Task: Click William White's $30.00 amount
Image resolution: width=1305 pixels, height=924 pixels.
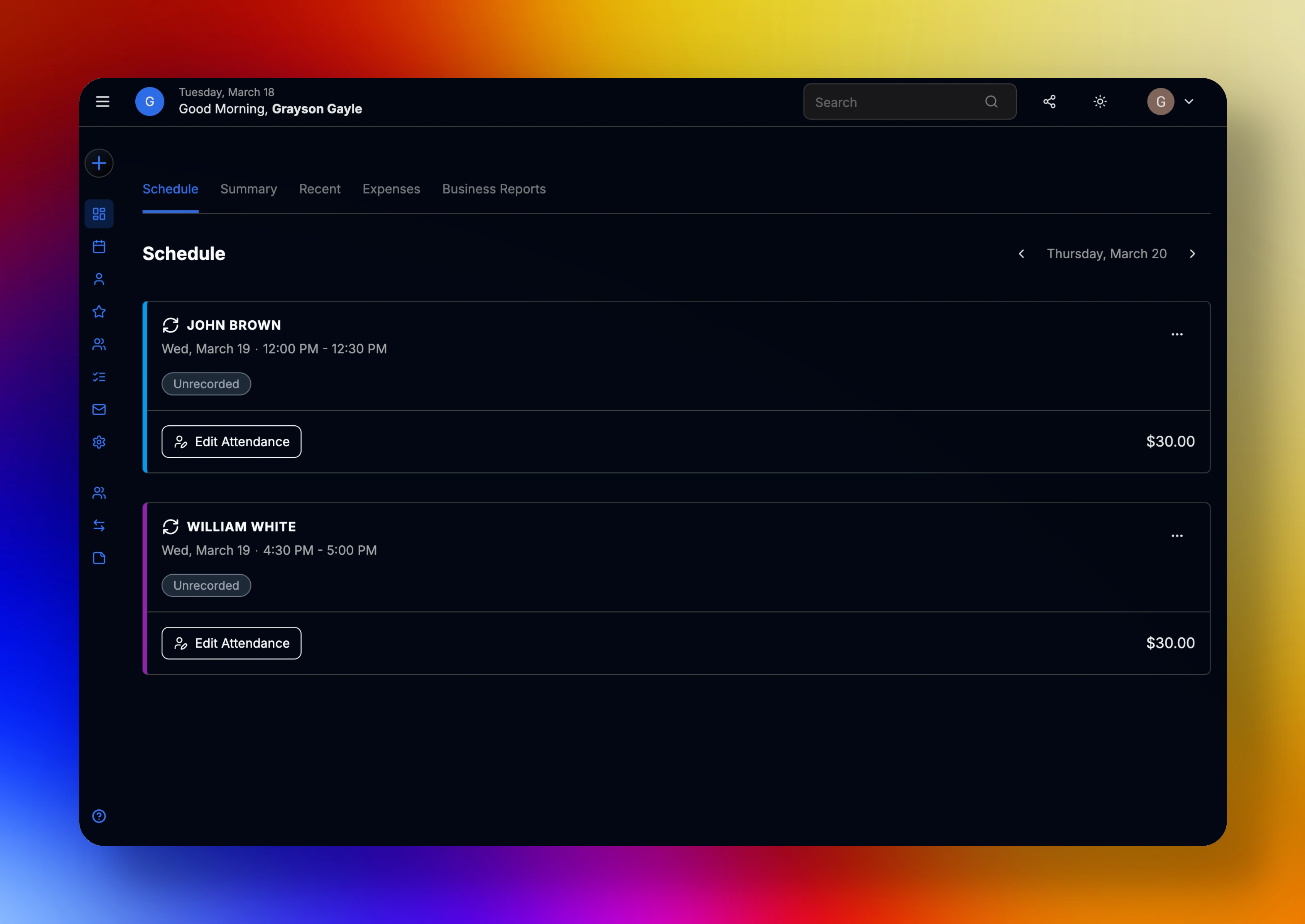Action: coord(1170,643)
